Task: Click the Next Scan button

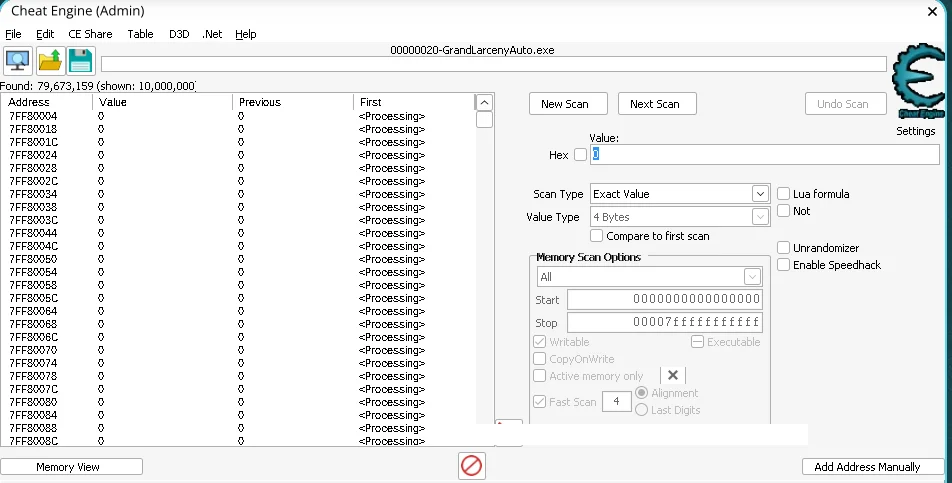Action: tap(657, 104)
